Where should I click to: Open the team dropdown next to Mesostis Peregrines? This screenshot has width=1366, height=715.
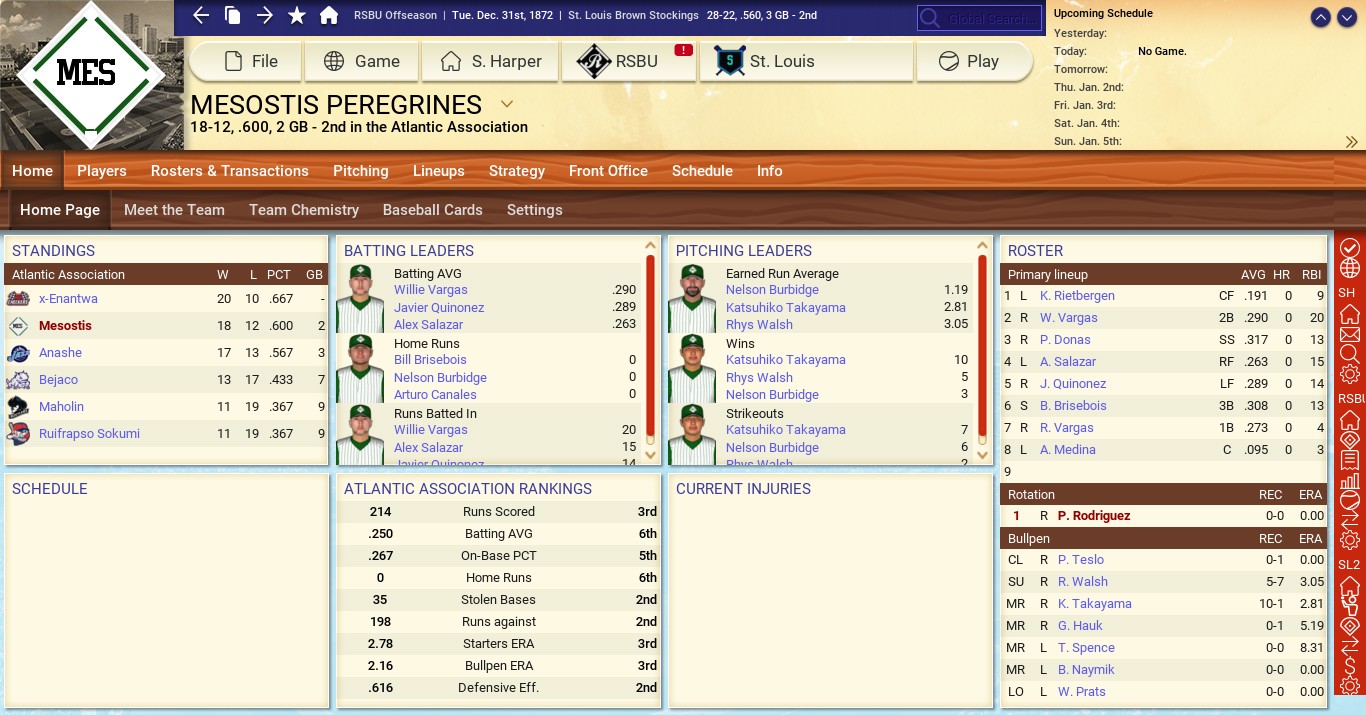coord(507,104)
